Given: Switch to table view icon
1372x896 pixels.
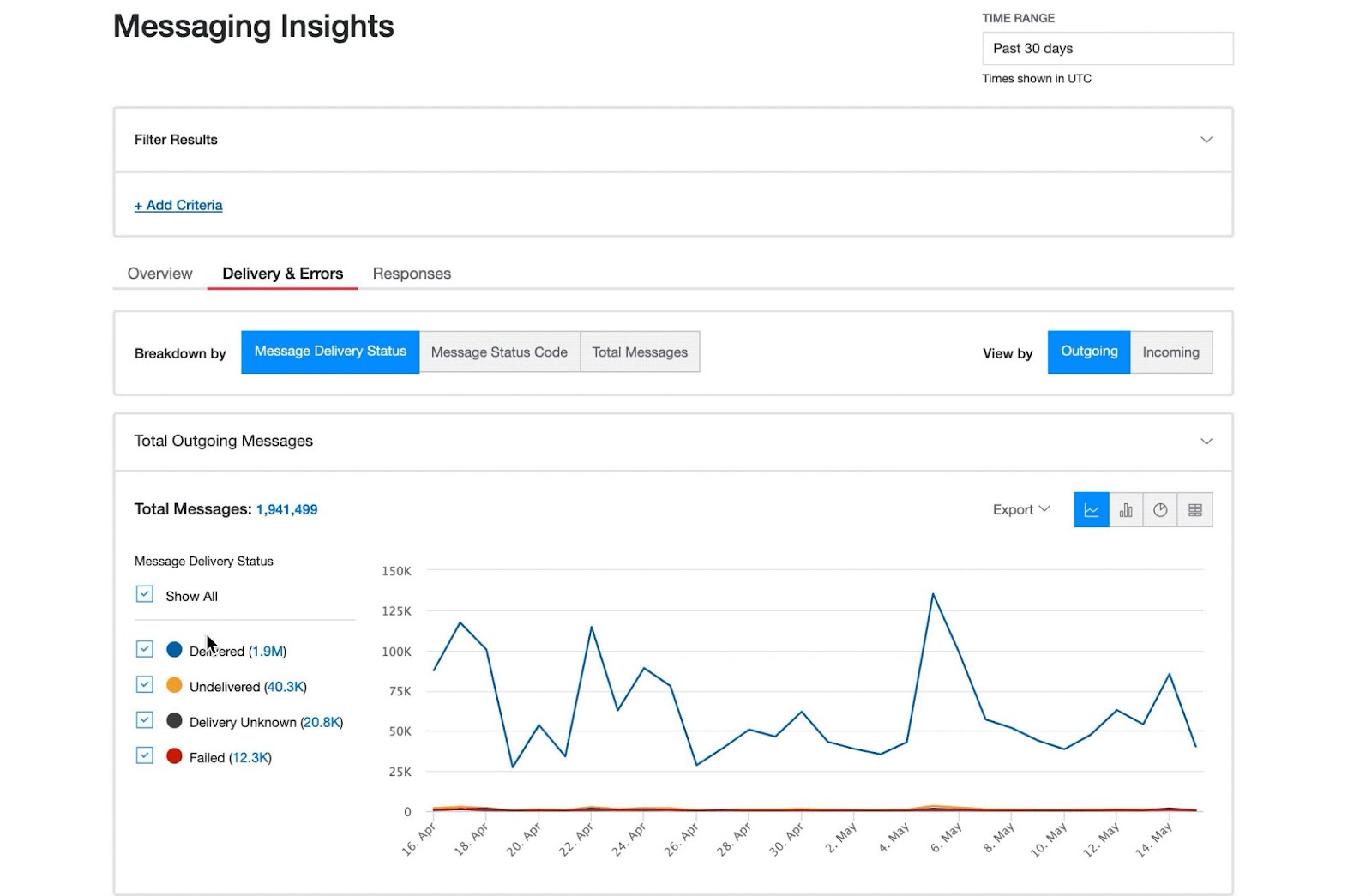Looking at the screenshot, I should pyautogui.click(x=1195, y=510).
